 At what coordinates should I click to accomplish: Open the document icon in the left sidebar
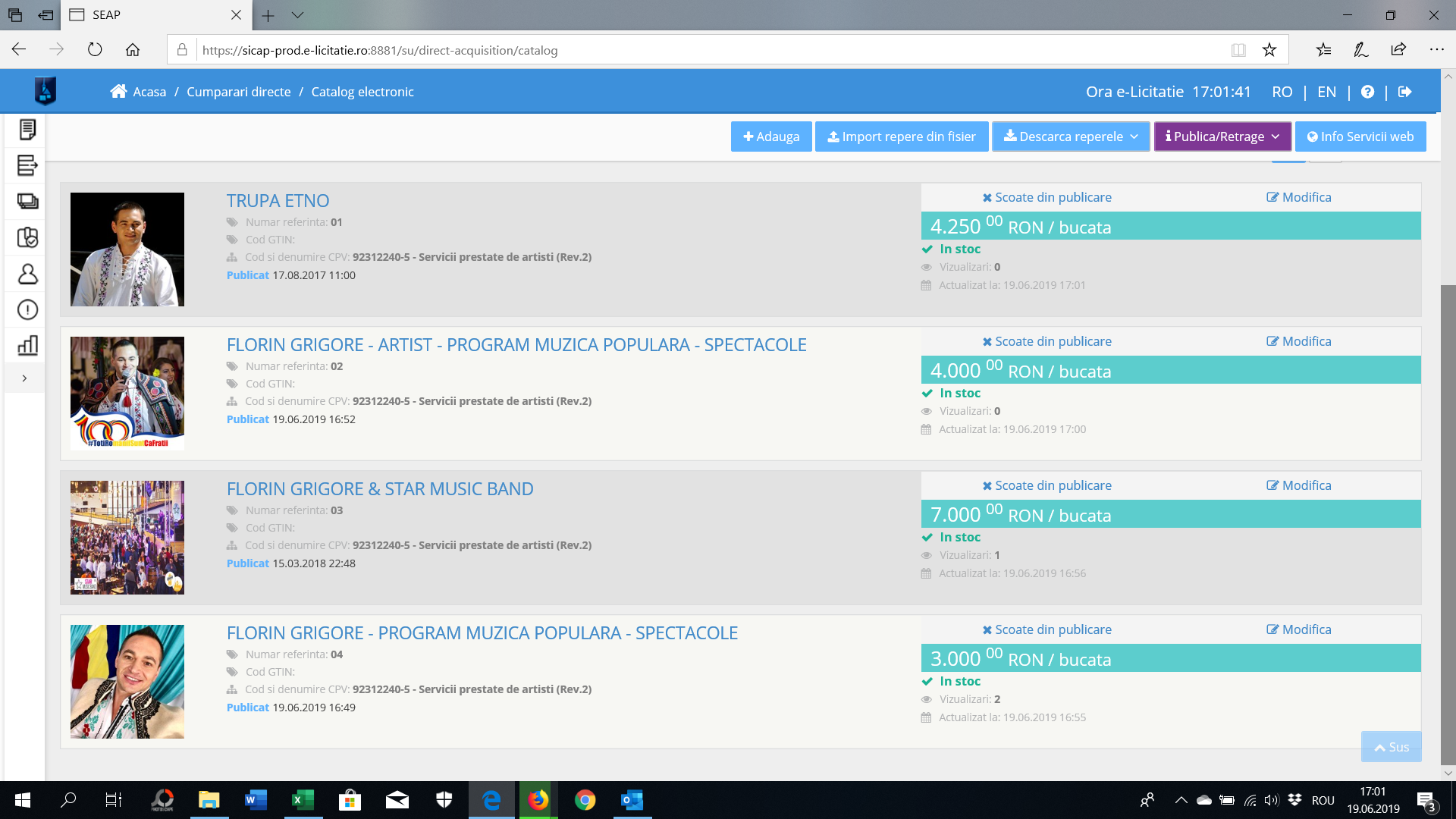[27, 130]
